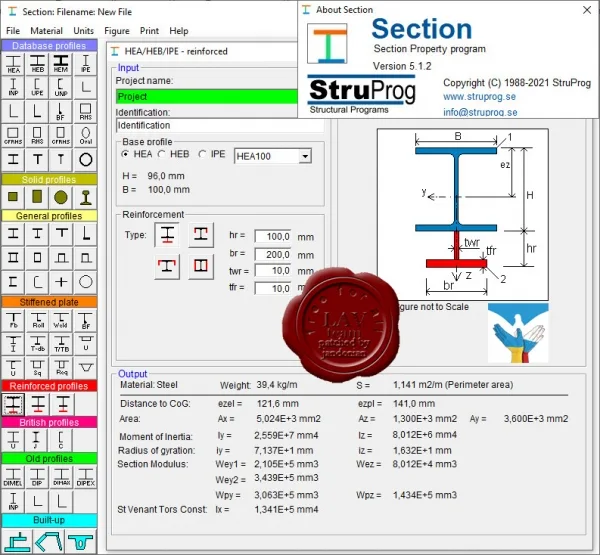Select the HEB base profile radio button
Image resolution: width=600 pixels, height=555 pixels.
coord(161,154)
